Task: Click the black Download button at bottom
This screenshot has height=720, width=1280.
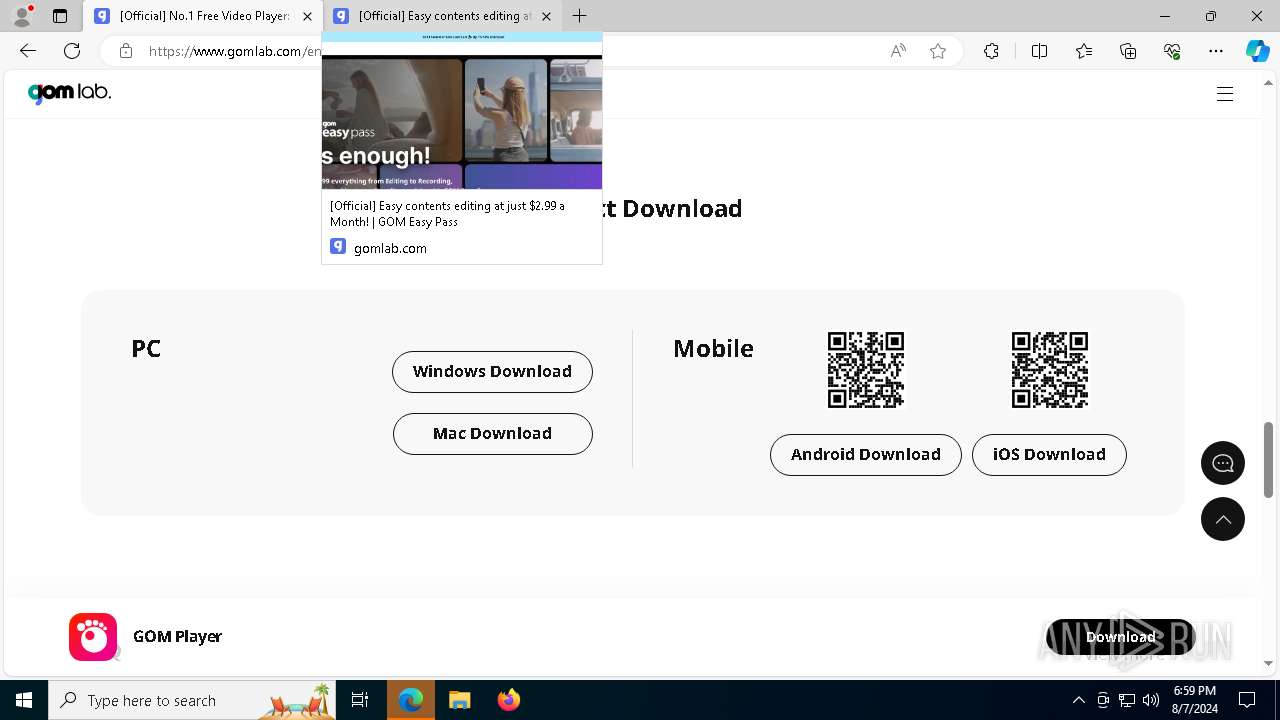Action: [1121, 637]
